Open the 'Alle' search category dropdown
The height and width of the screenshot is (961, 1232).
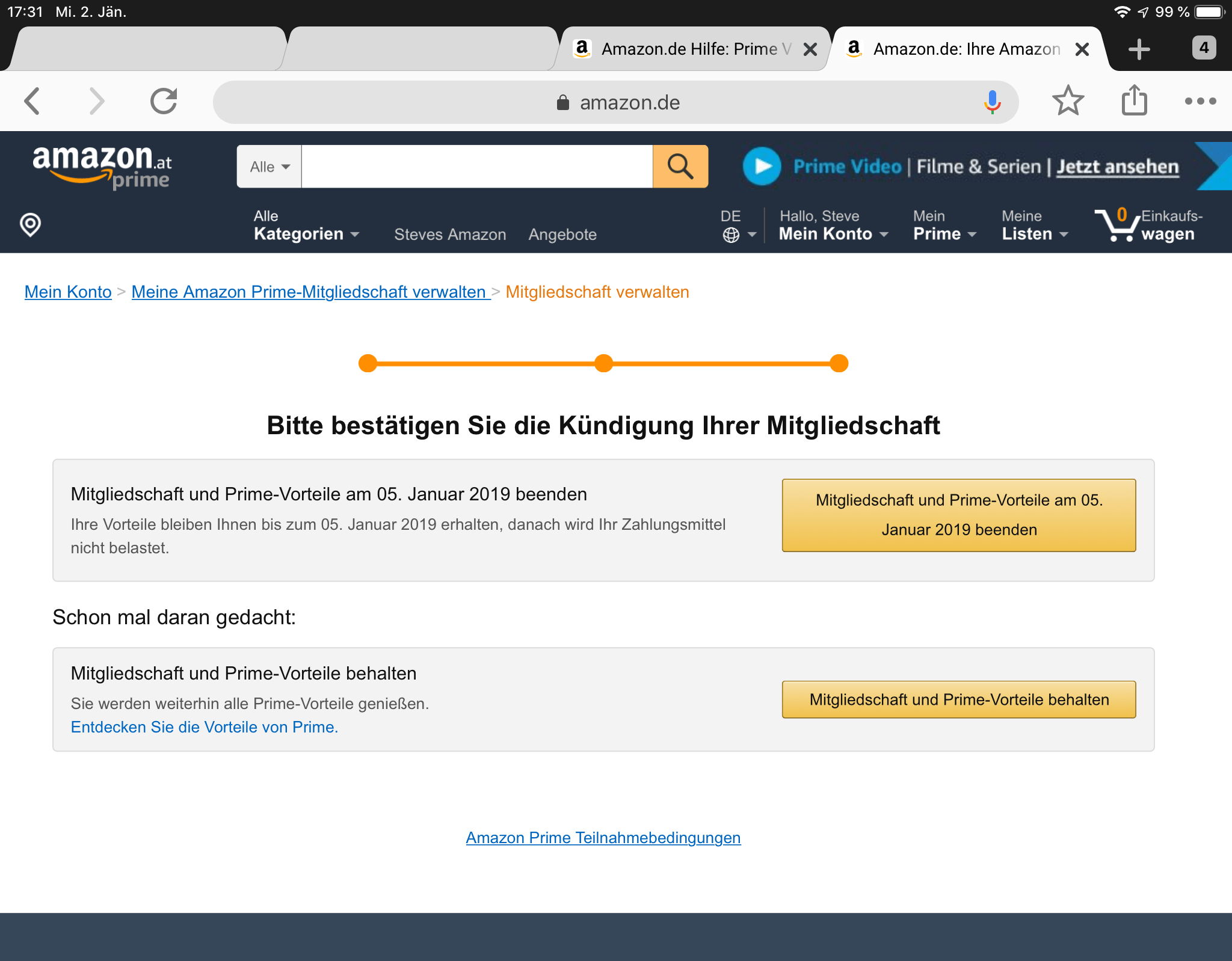pos(268,167)
